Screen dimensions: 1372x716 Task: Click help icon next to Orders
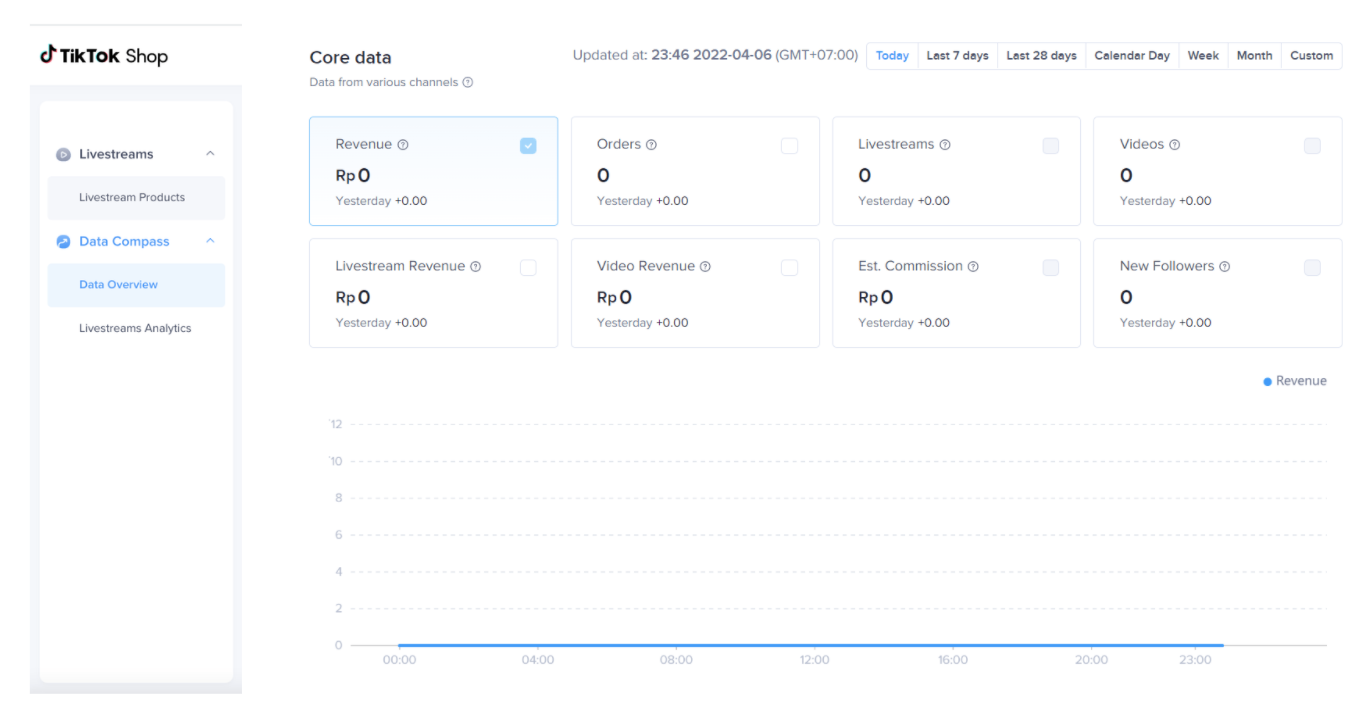[x=651, y=145]
